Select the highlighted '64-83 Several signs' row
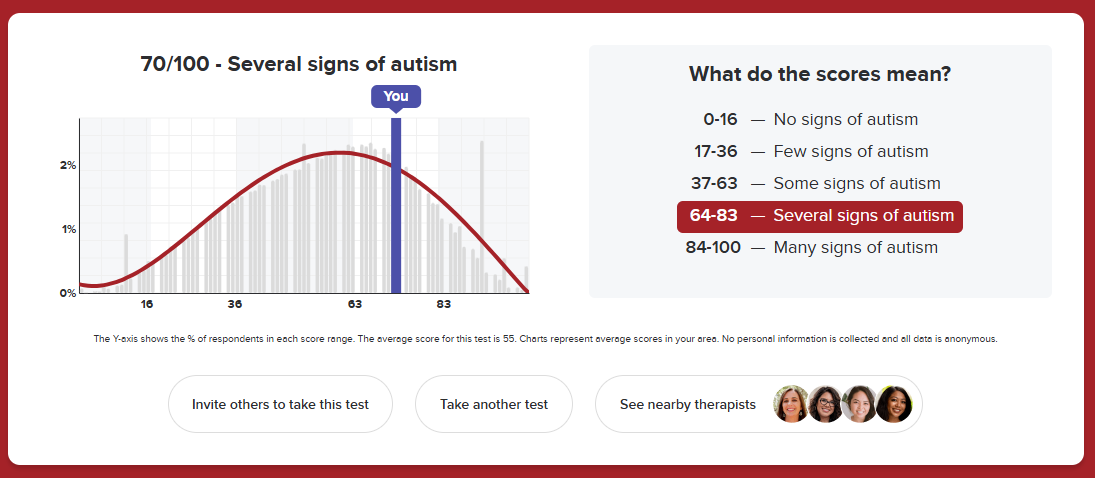The width and height of the screenshot is (1095, 478). pos(819,216)
